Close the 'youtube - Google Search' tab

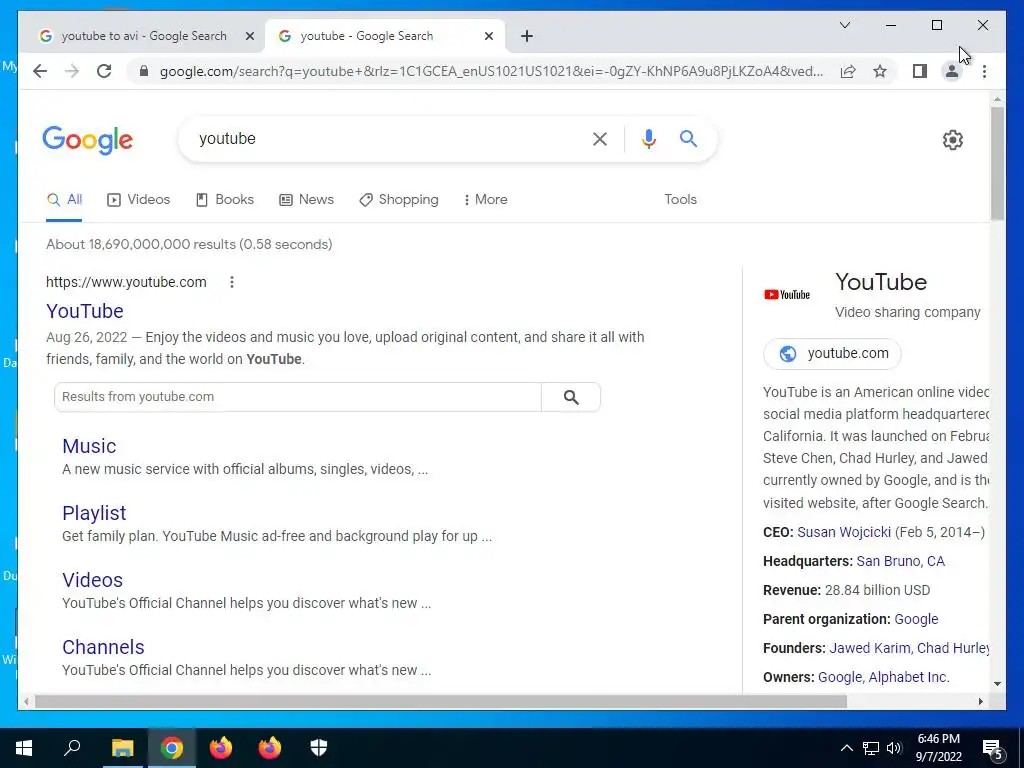coord(488,36)
